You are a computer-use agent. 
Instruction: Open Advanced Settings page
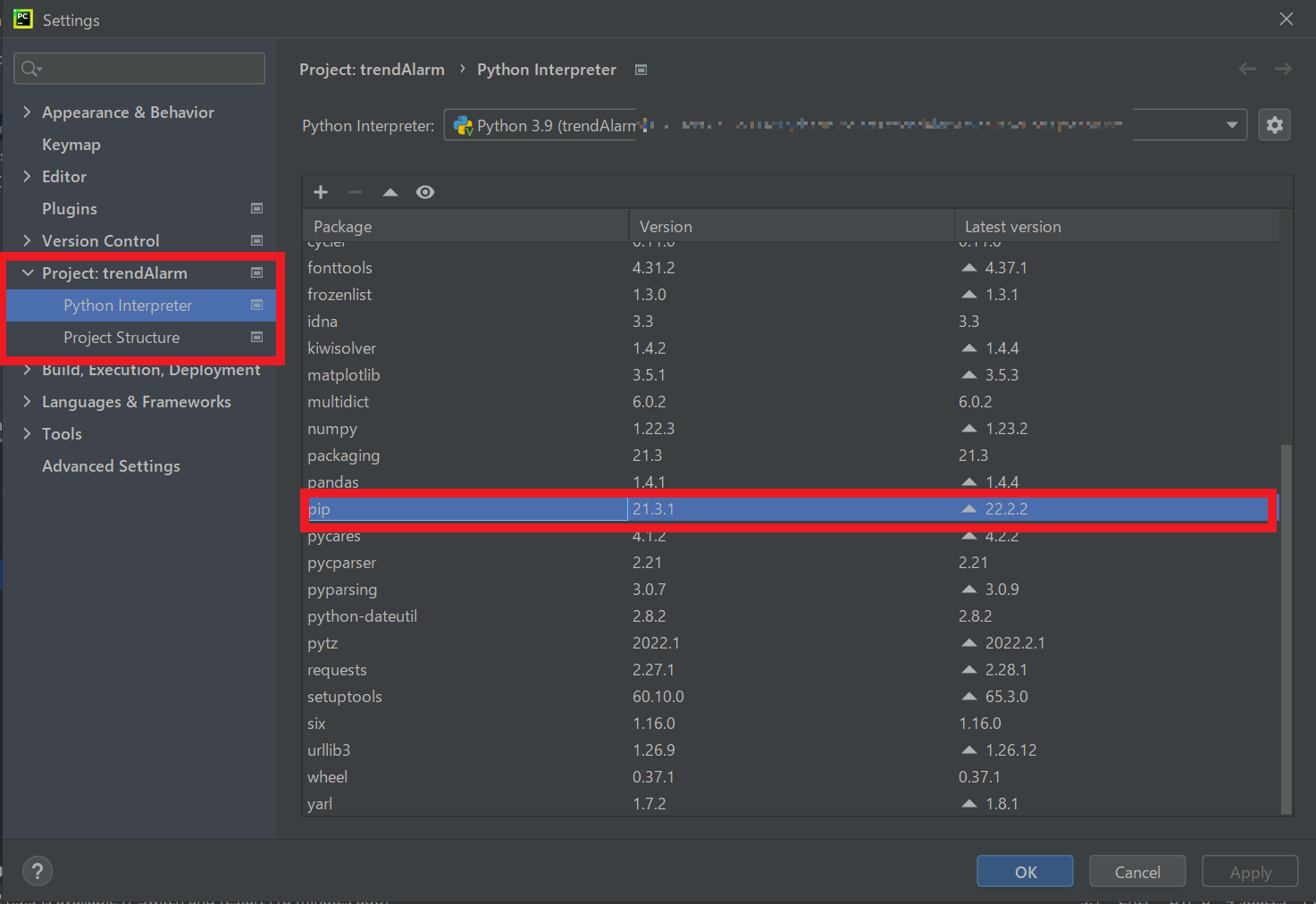[111, 466]
